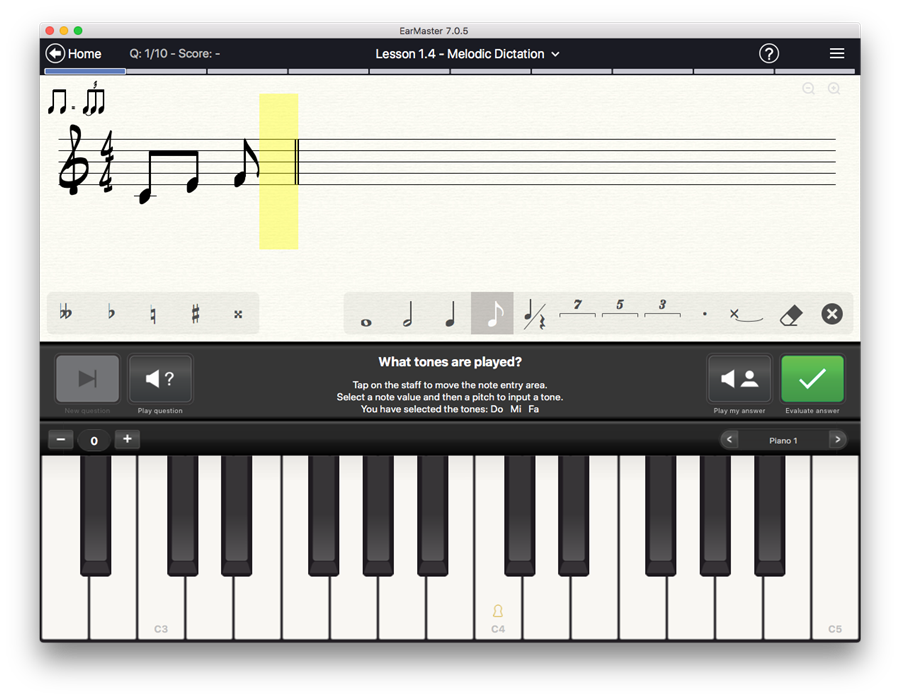
Task: Open the hamburger menu
Action: coord(837,54)
